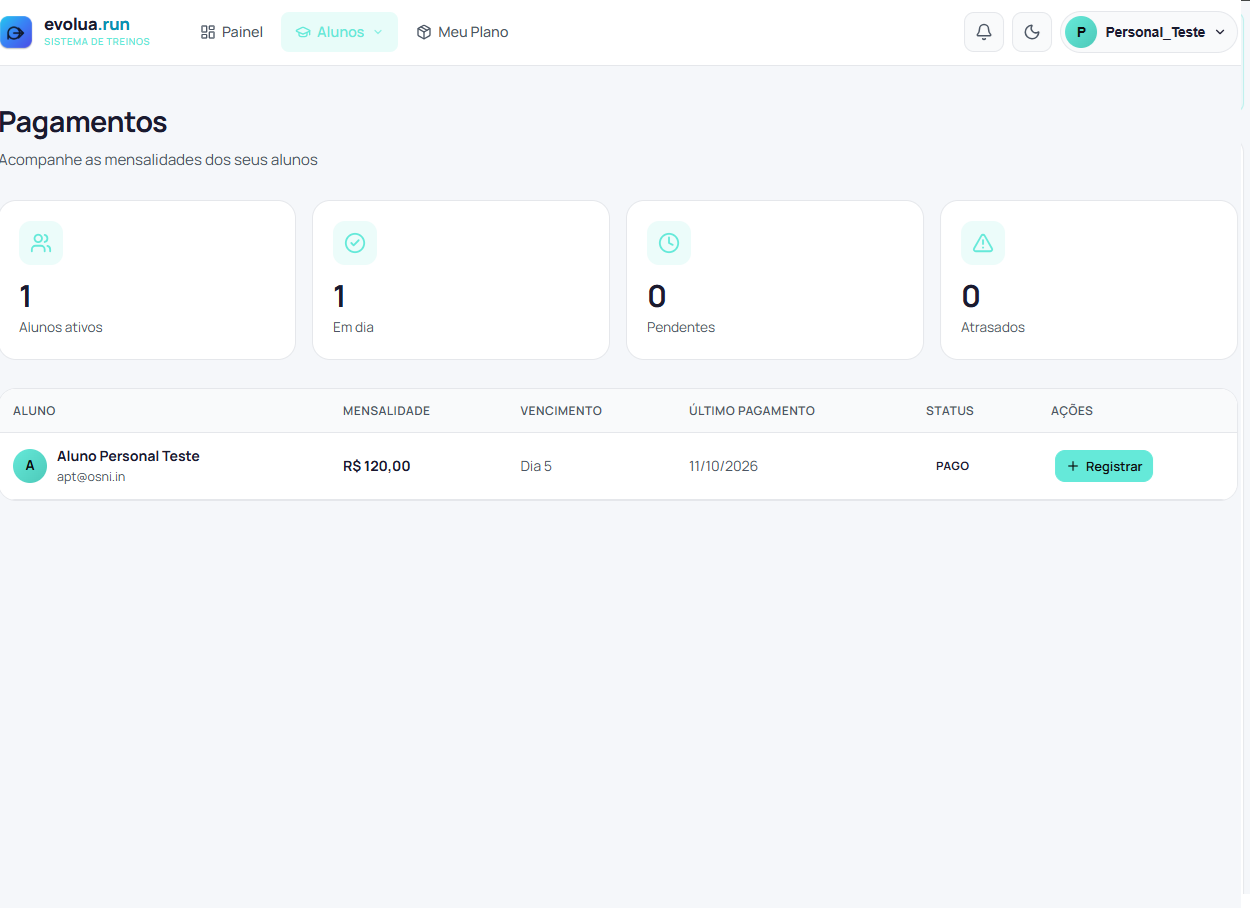Click the graduation cap icon in Alunos
This screenshot has width=1250, height=908.
pyautogui.click(x=304, y=32)
